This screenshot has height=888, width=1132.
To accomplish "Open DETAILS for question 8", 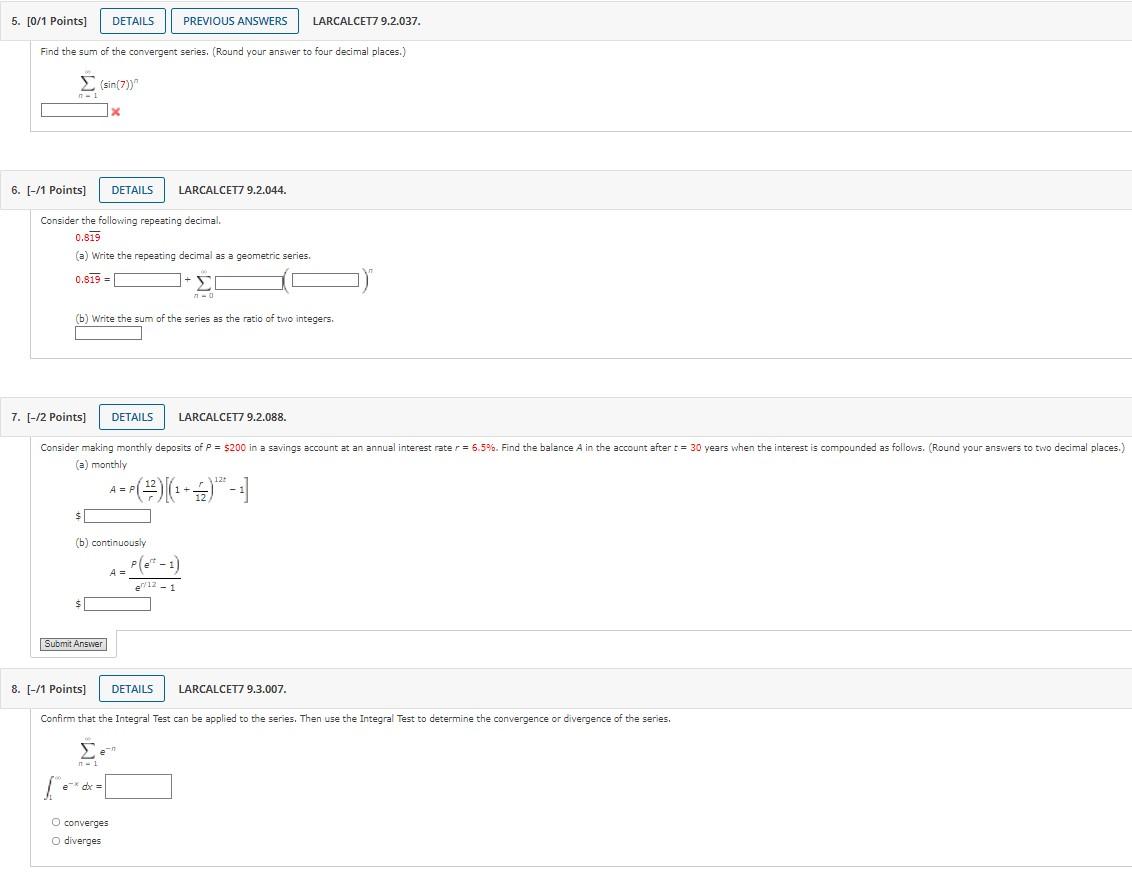I will 132,689.
